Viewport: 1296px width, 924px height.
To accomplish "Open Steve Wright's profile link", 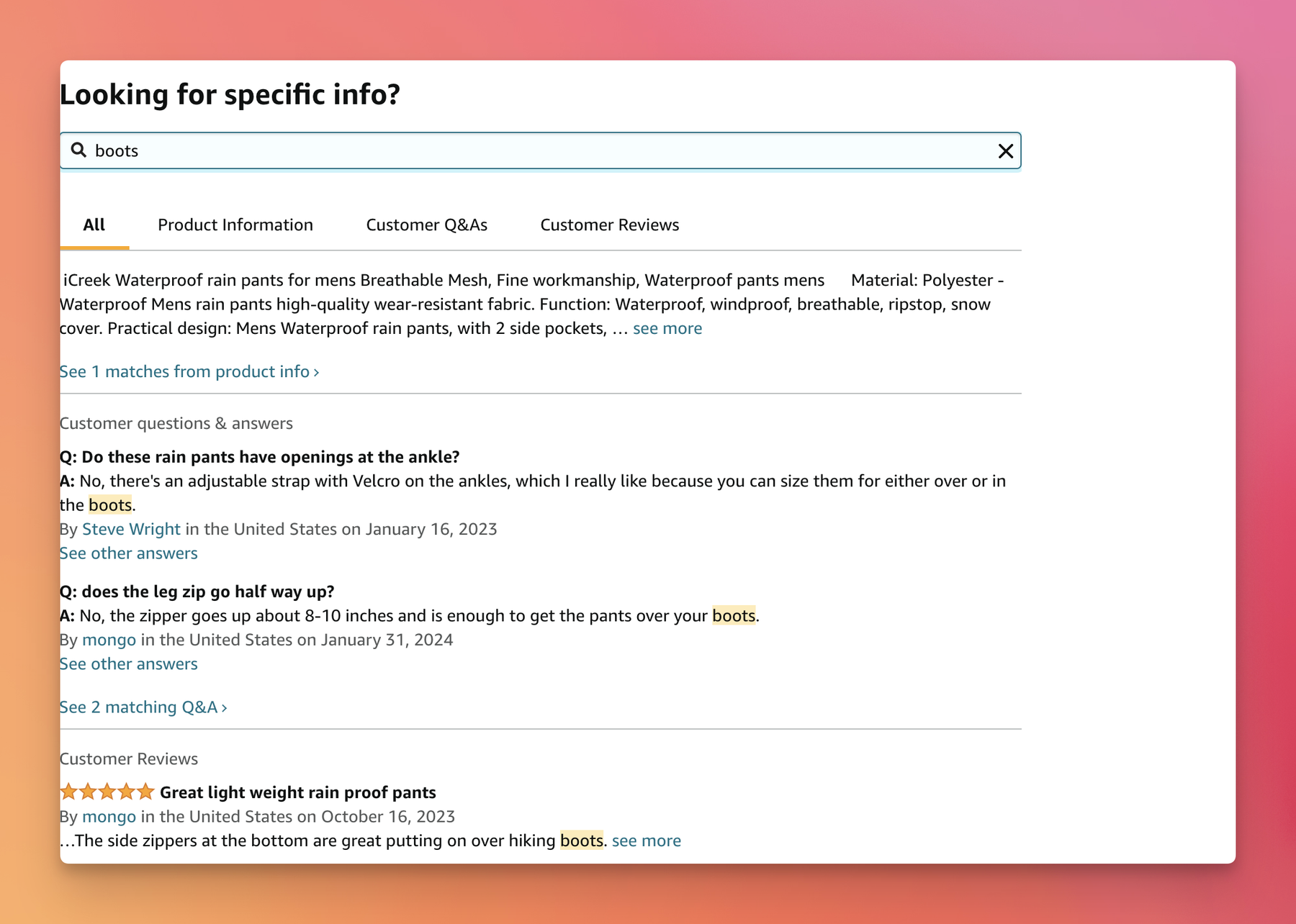I will point(131,529).
